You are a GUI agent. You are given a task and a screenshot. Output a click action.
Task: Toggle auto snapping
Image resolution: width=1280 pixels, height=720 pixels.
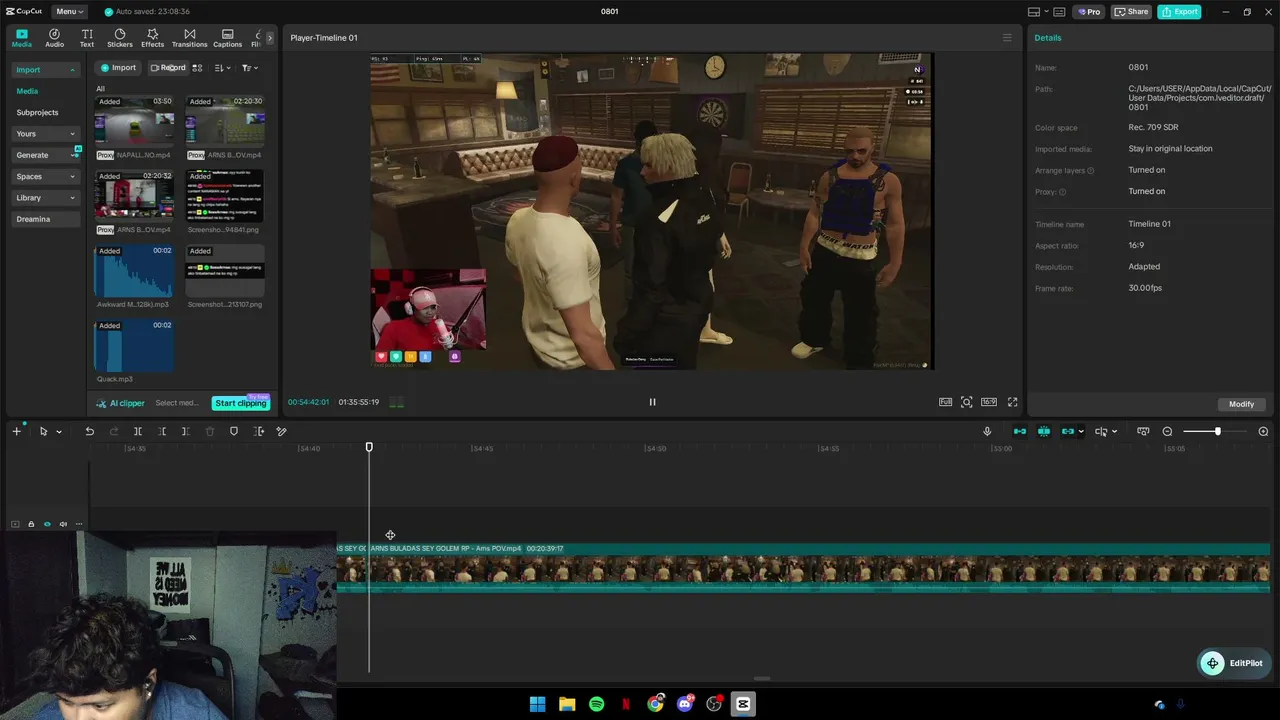(1044, 431)
